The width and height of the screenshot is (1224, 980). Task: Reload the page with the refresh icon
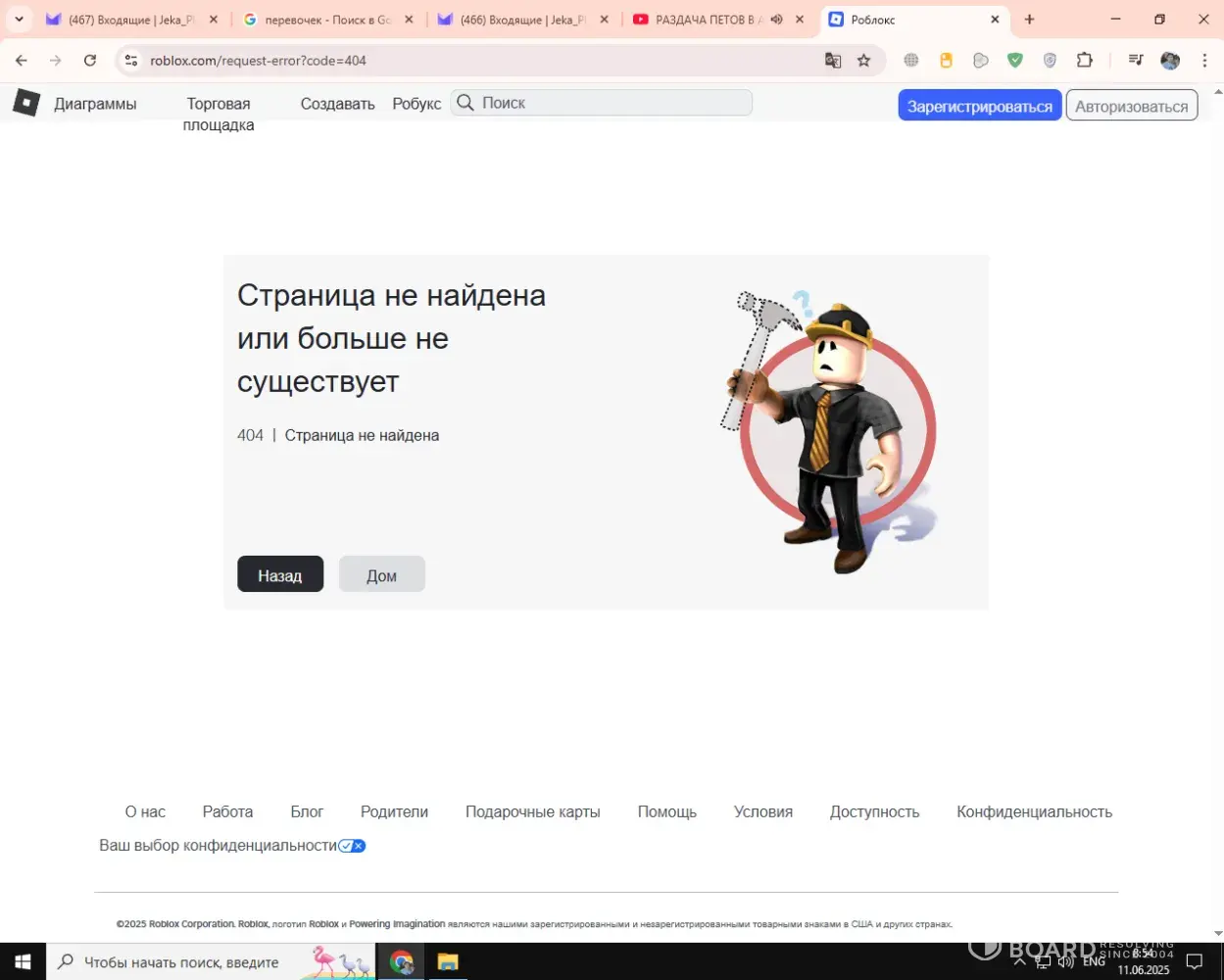pos(90,61)
